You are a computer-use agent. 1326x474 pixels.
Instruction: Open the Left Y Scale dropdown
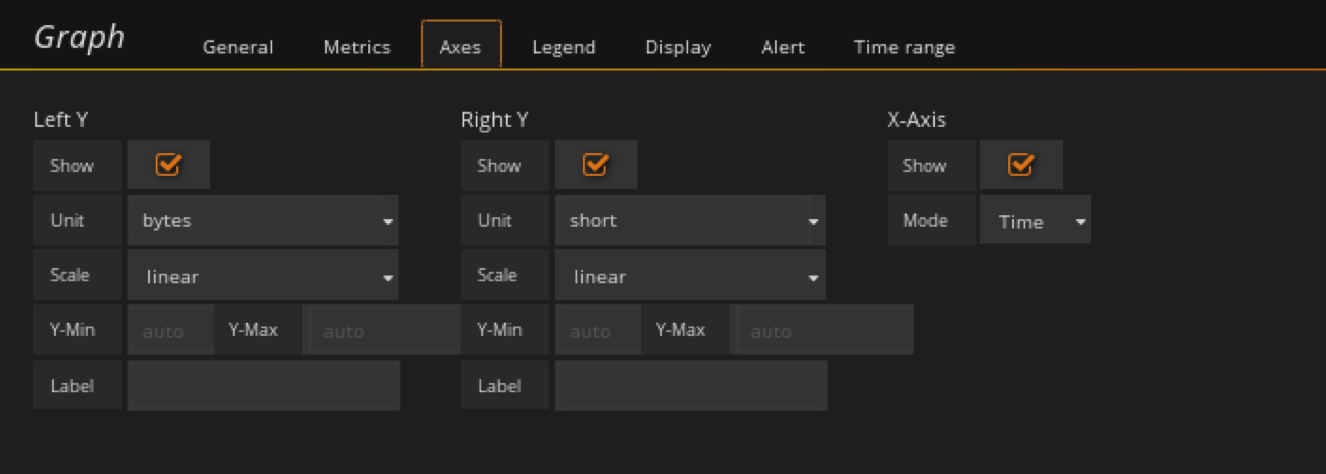click(263, 276)
